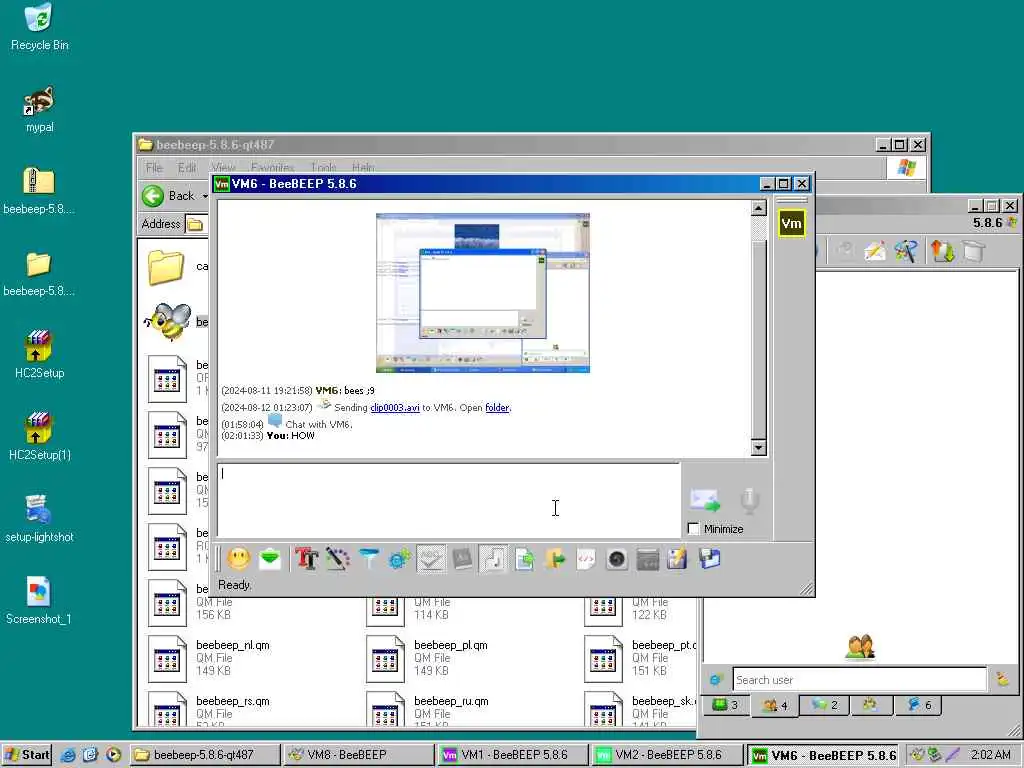Viewport: 1024px width, 768px height.
Task: Open the clip0003.avi link
Action: 394,408
